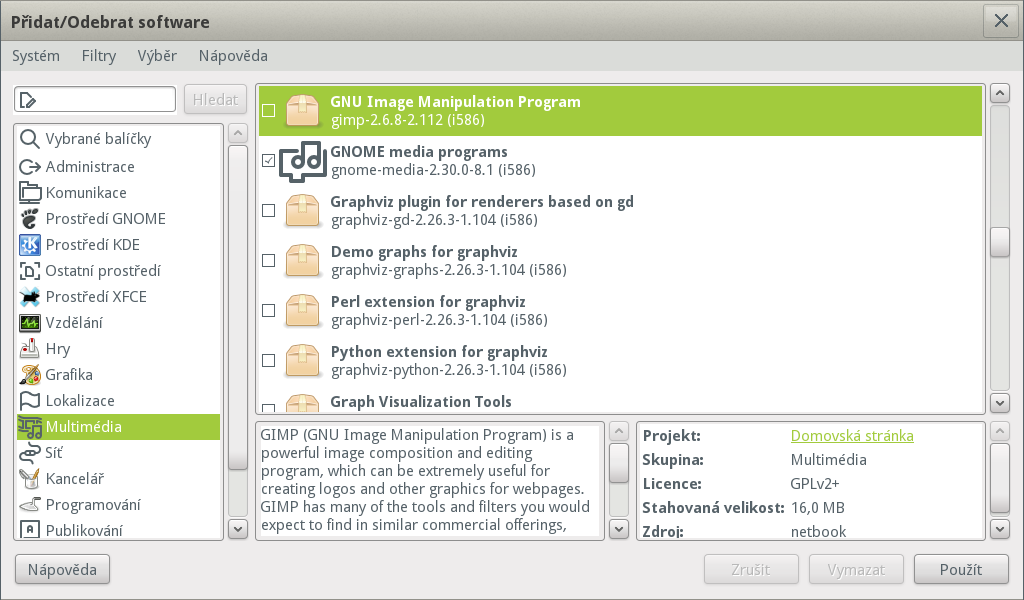
Task: Select the Publikování category icon
Action: coord(29,529)
